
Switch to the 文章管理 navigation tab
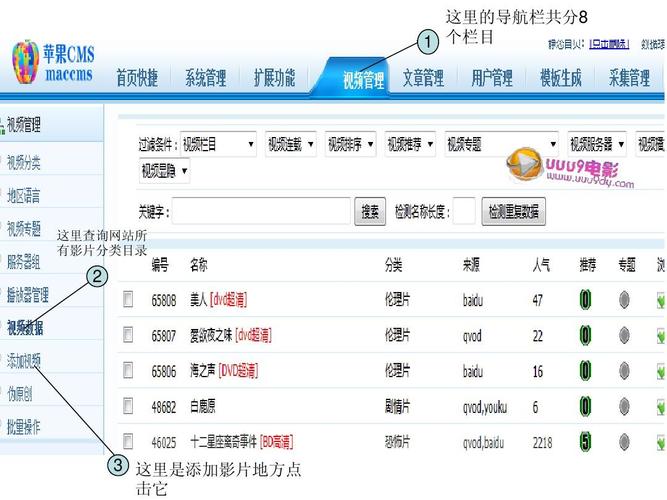click(x=423, y=79)
